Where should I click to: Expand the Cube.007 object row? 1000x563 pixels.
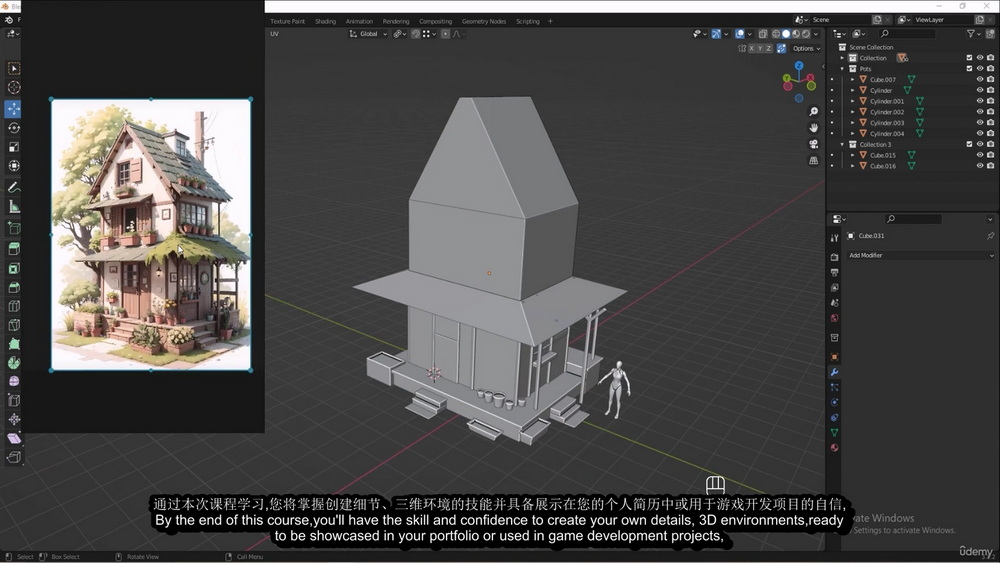(853, 80)
